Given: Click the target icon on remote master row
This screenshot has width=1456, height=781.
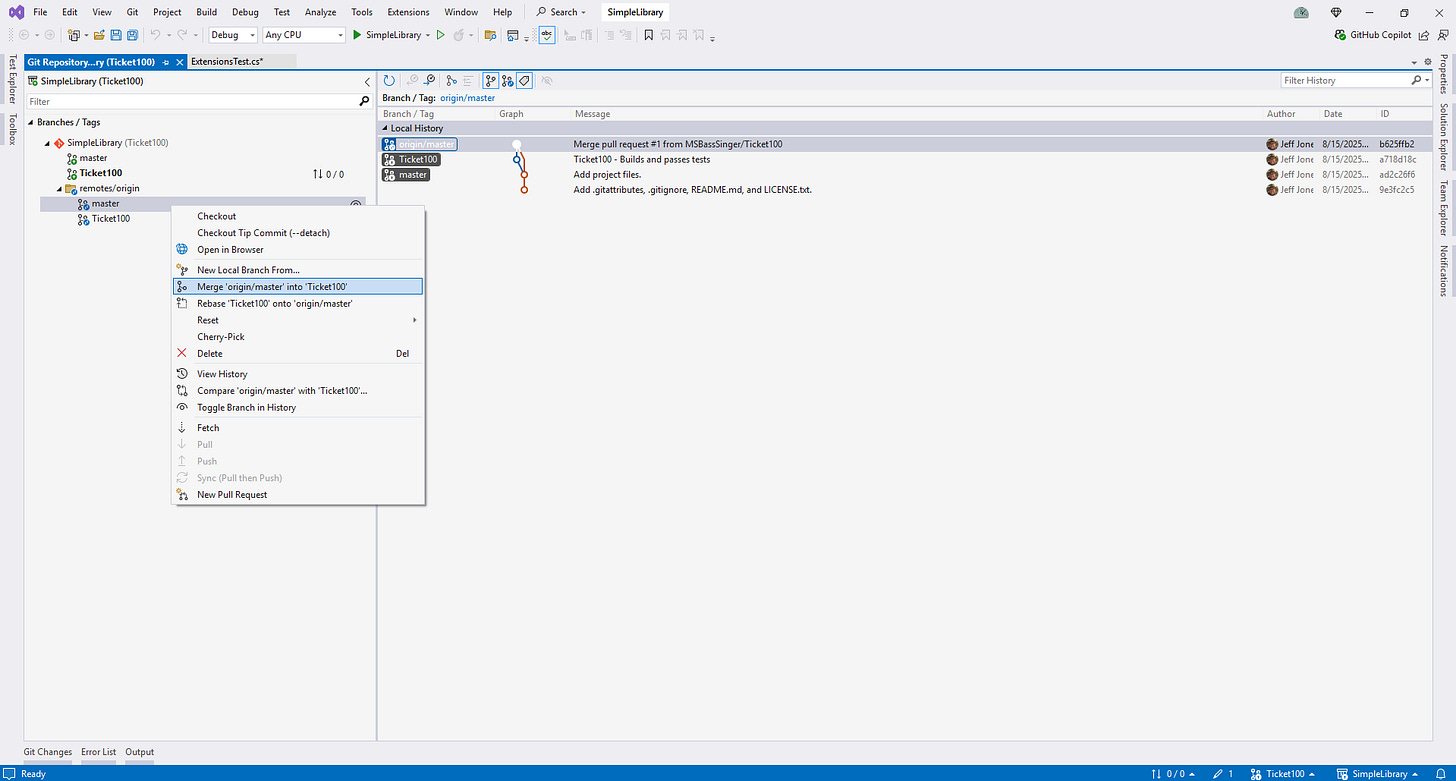Looking at the screenshot, I should (355, 204).
